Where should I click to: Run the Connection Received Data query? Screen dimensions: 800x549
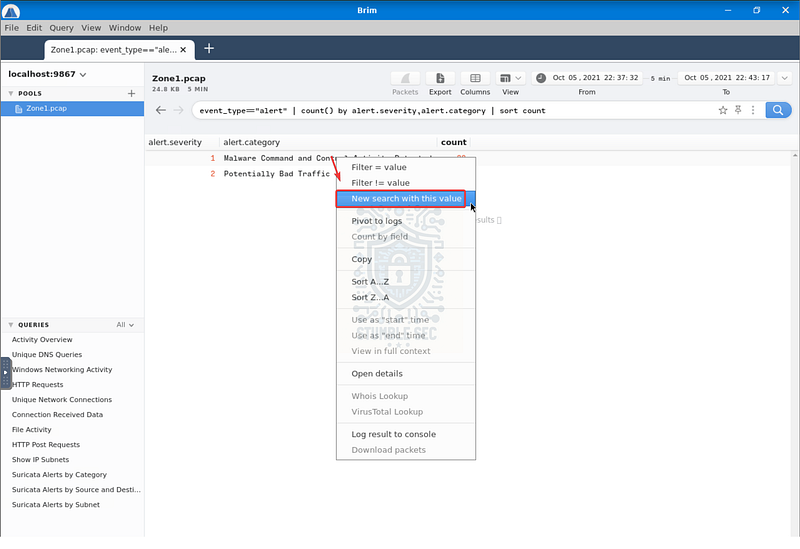(x=57, y=415)
